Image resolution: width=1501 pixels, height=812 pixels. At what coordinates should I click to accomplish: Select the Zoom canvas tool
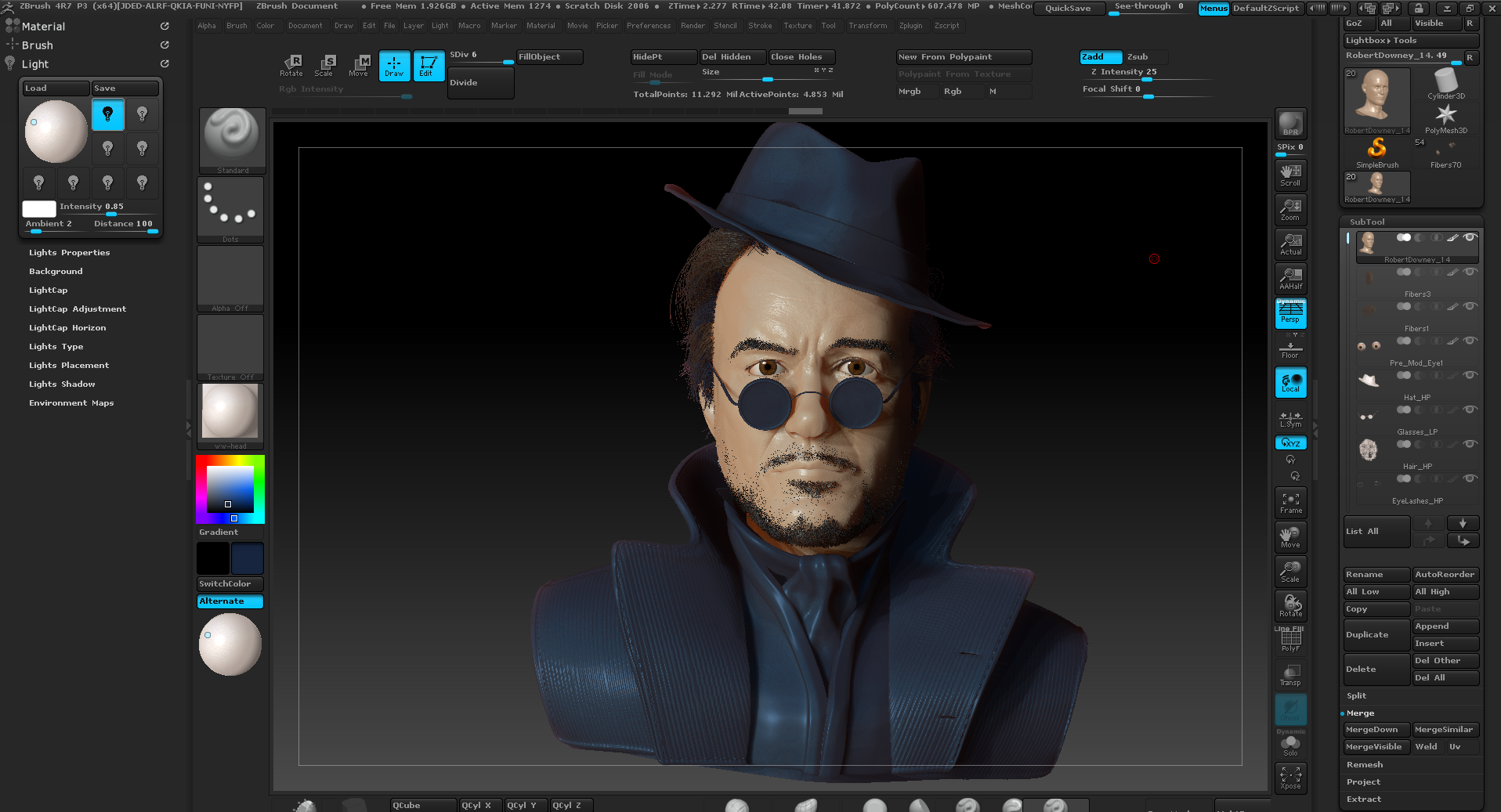tap(1290, 210)
